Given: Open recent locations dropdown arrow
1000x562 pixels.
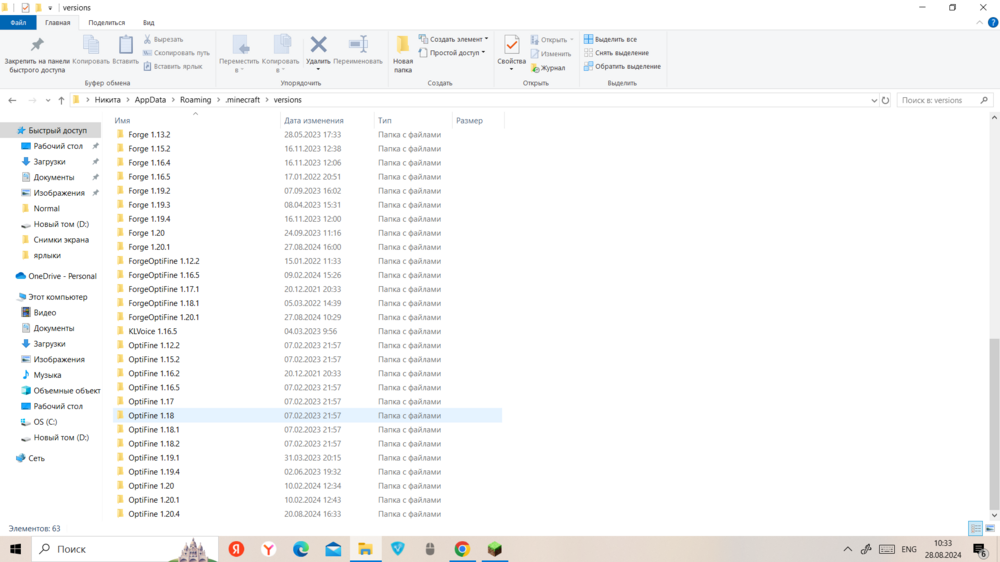Looking at the screenshot, I should tap(48, 100).
